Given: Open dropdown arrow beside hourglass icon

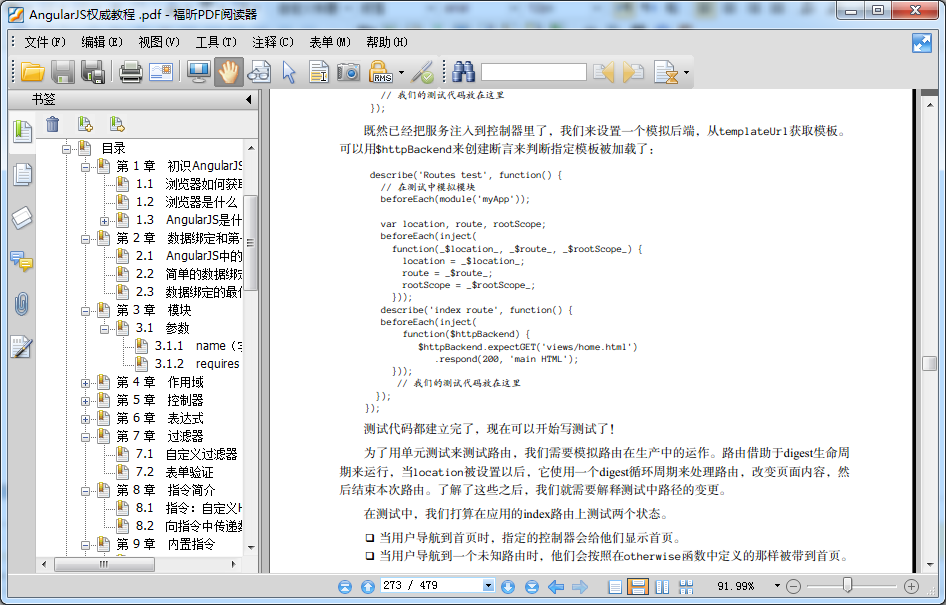Looking at the screenshot, I should 686,73.
